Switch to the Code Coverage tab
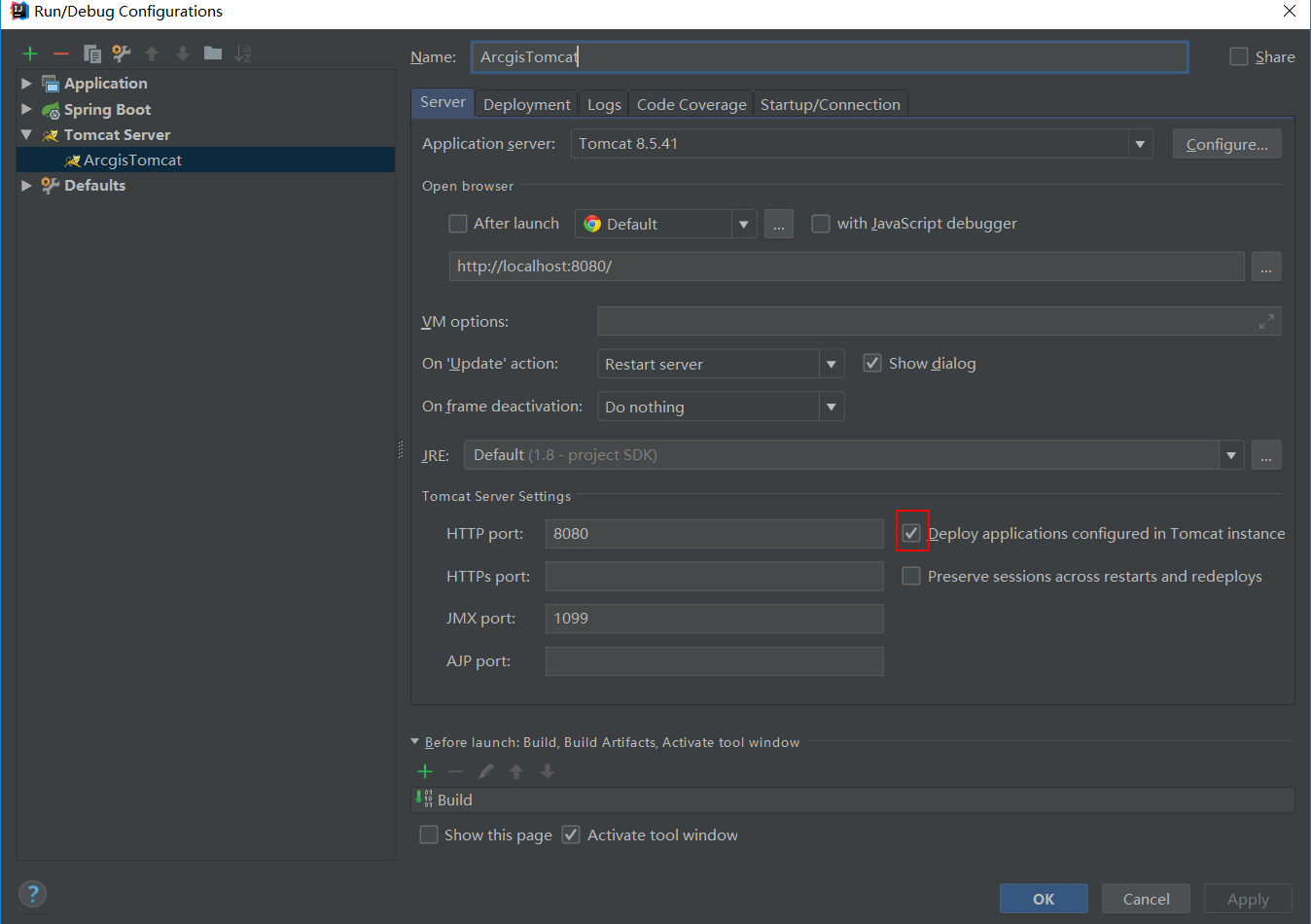The height and width of the screenshot is (924, 1311). pyautogui.click(x=691, y=104)
